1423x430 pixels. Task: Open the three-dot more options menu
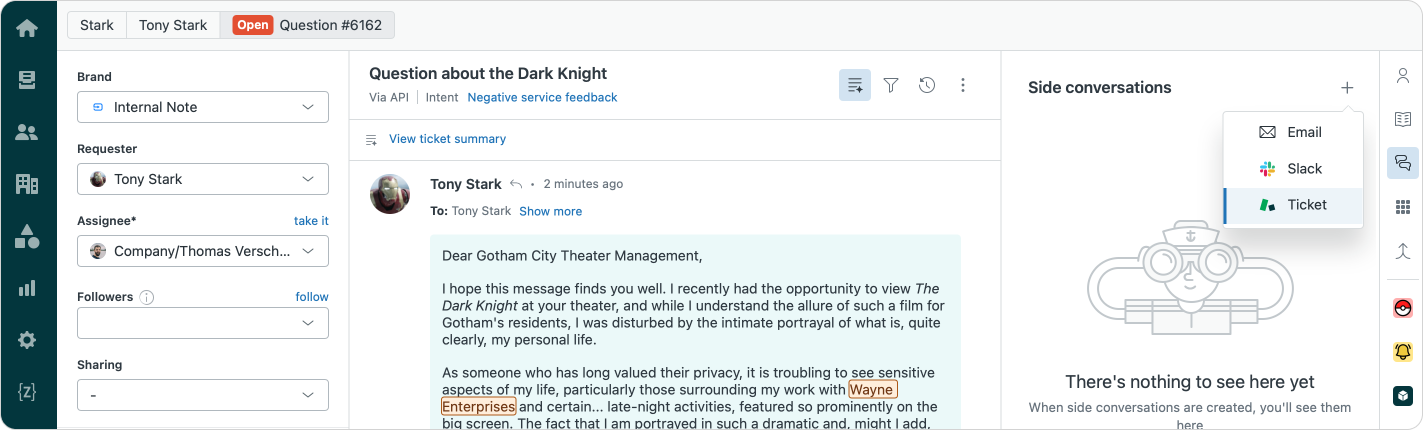coord(963,85)
